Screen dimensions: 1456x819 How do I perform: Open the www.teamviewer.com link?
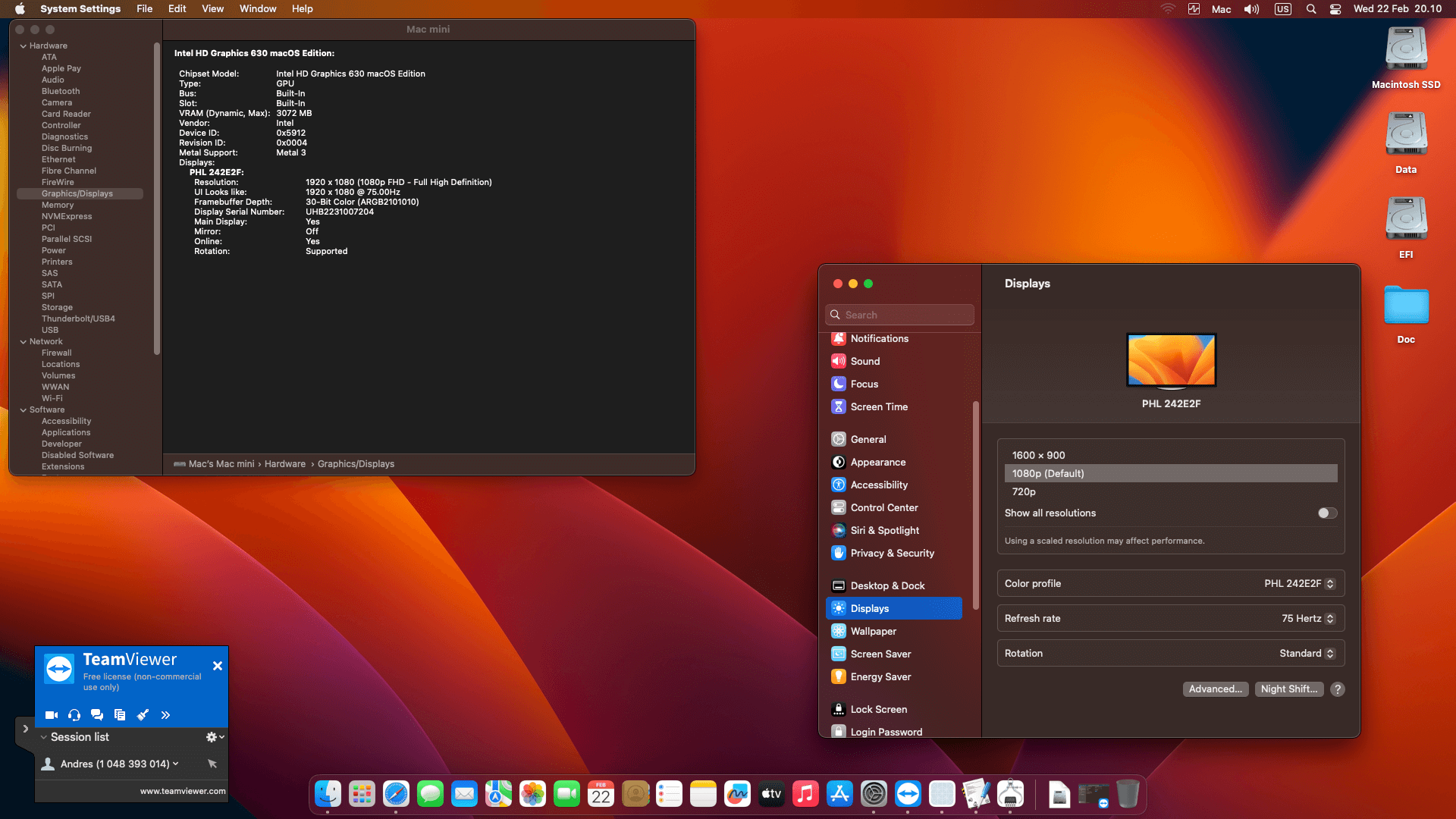pyautogui.click(x=183, y=791)
